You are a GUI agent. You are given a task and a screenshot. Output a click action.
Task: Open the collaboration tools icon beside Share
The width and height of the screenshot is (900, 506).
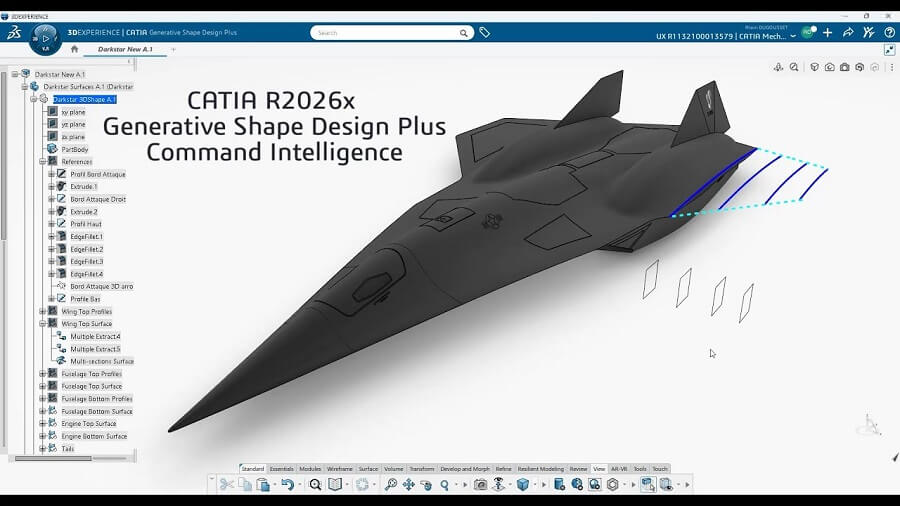[x=868, y=33]
